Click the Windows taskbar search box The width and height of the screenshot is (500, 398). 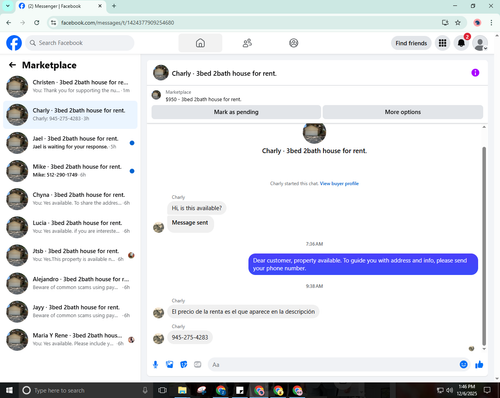point(86,390)
